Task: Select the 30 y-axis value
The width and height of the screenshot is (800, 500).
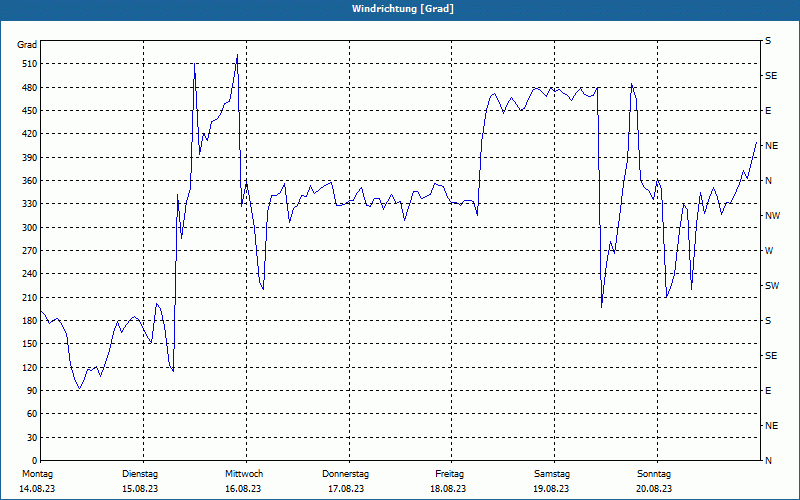Action: click(32, 437)
